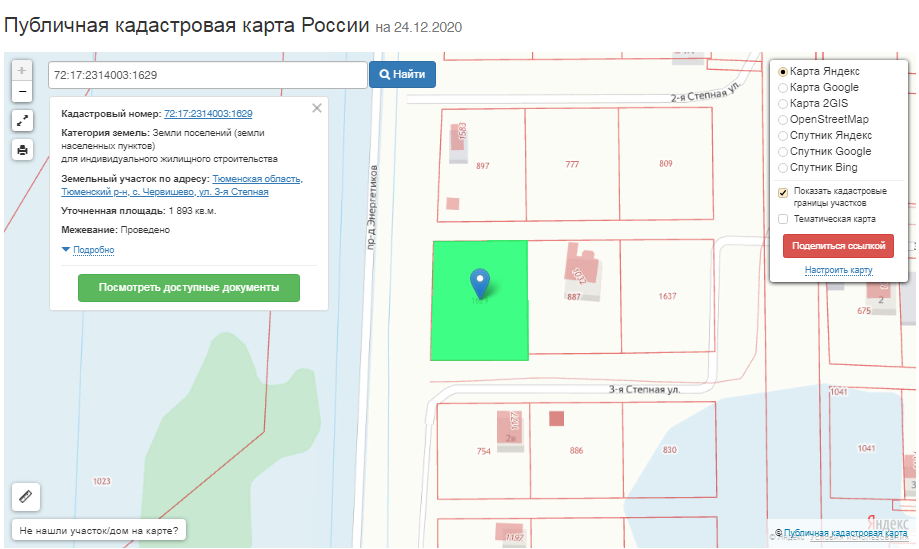Click parcel number 897 on map

482,166
